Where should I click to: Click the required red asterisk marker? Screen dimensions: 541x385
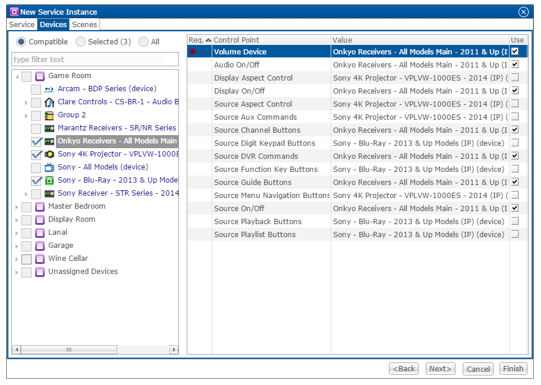tap(193, 52)
